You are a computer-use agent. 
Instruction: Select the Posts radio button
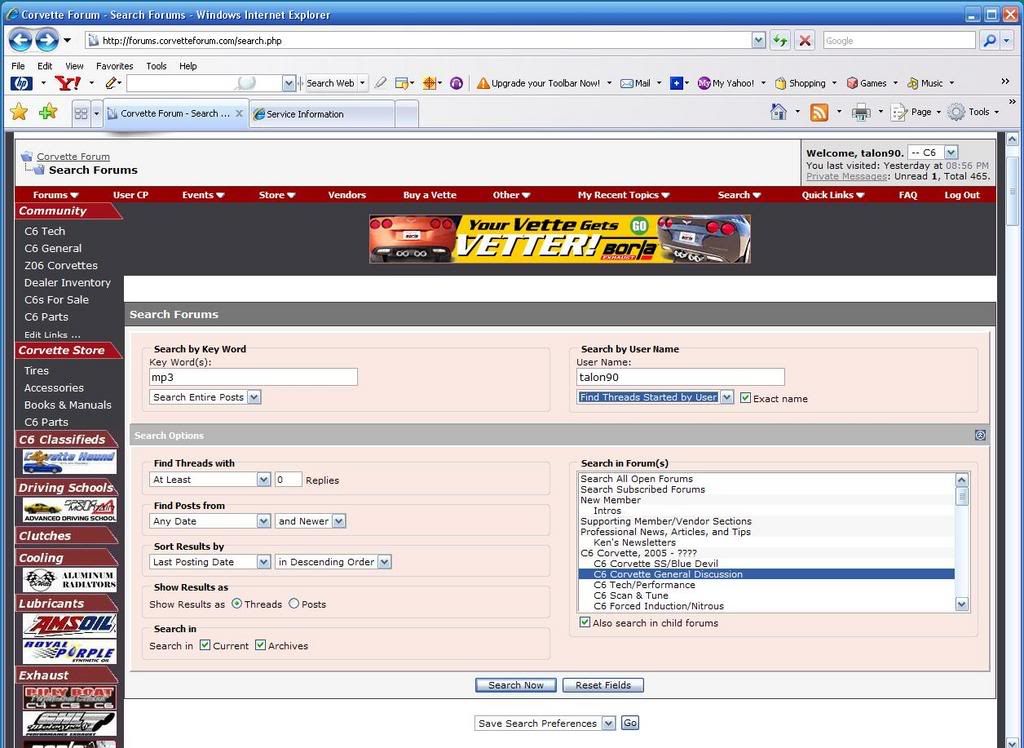coord(294,604)
